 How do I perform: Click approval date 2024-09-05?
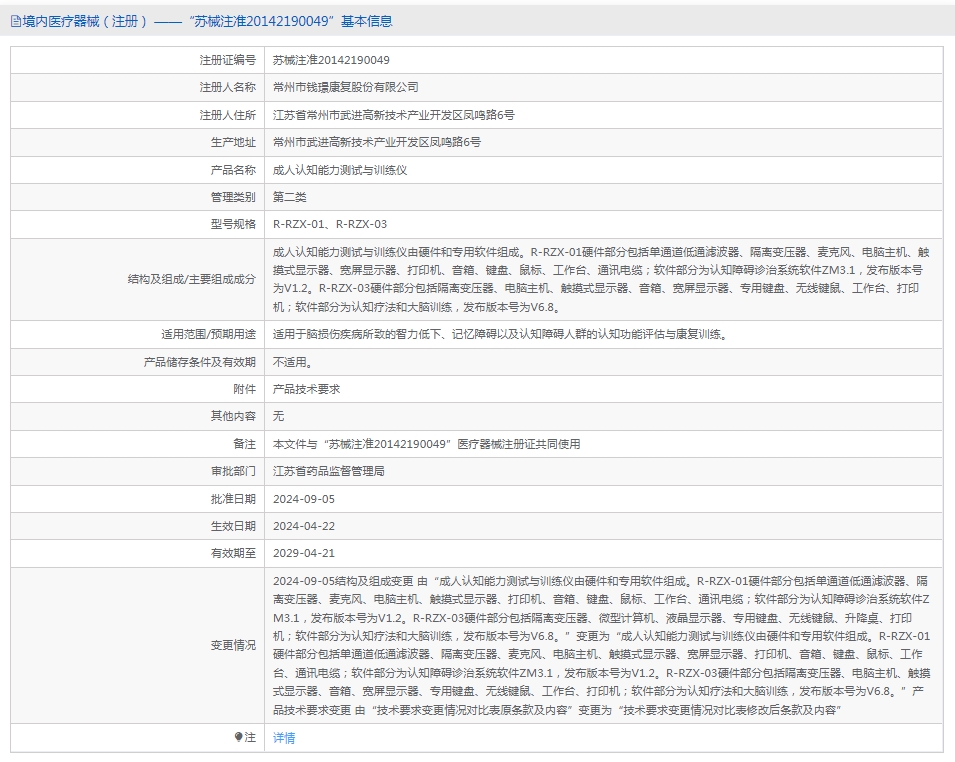tap(304, 499)
